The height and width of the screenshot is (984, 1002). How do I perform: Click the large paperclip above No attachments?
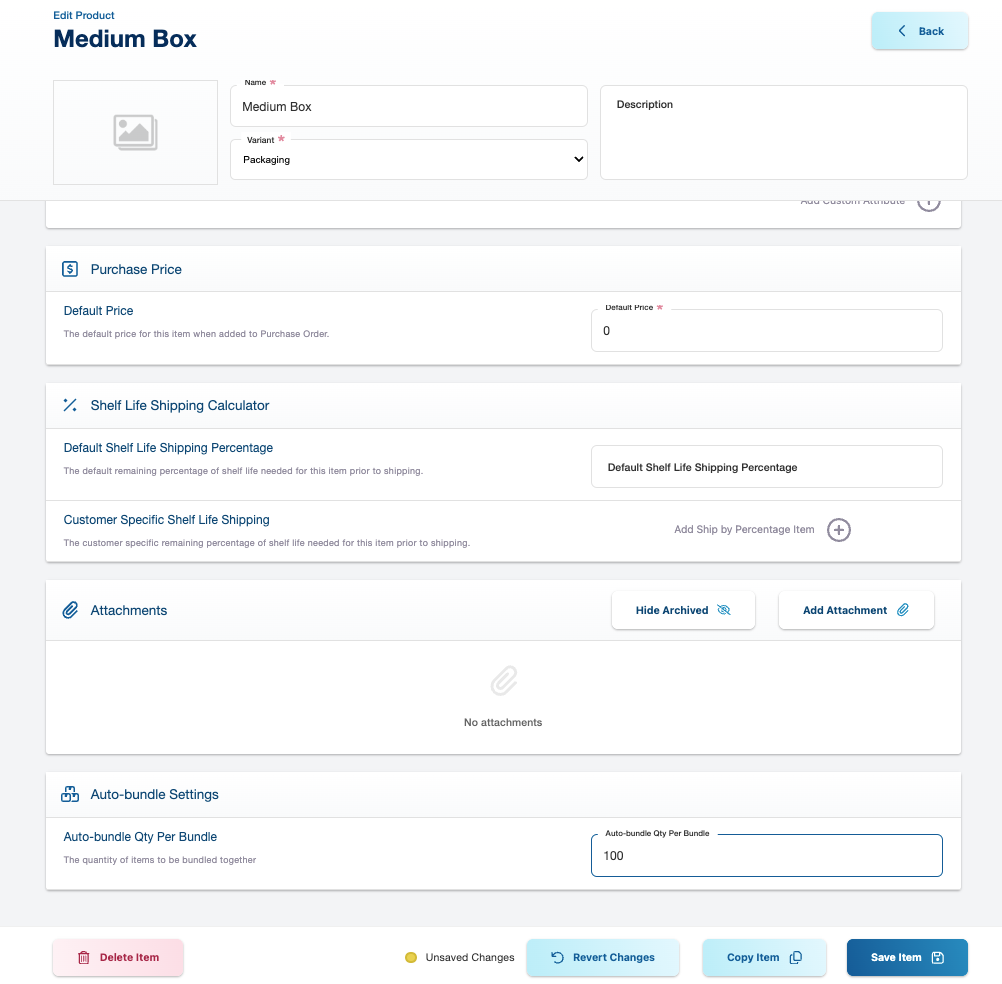503,682
